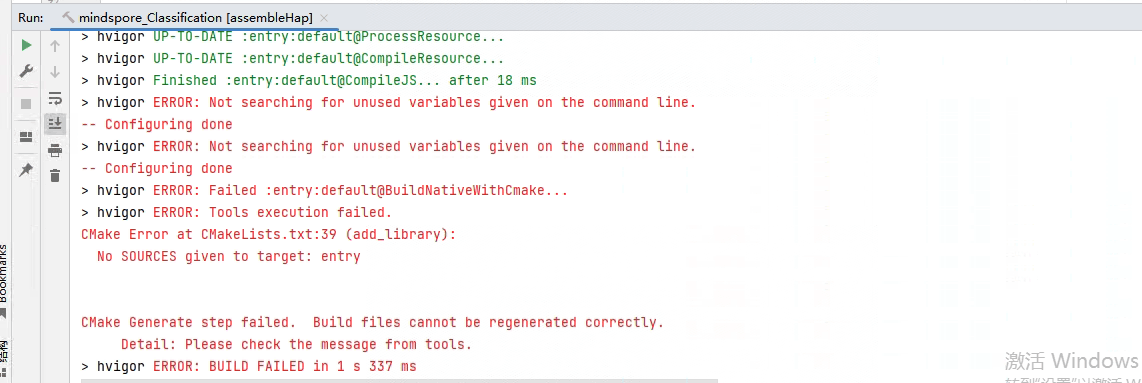Clear console output with trash icon

pyautogui.click(x=55, y=175)
